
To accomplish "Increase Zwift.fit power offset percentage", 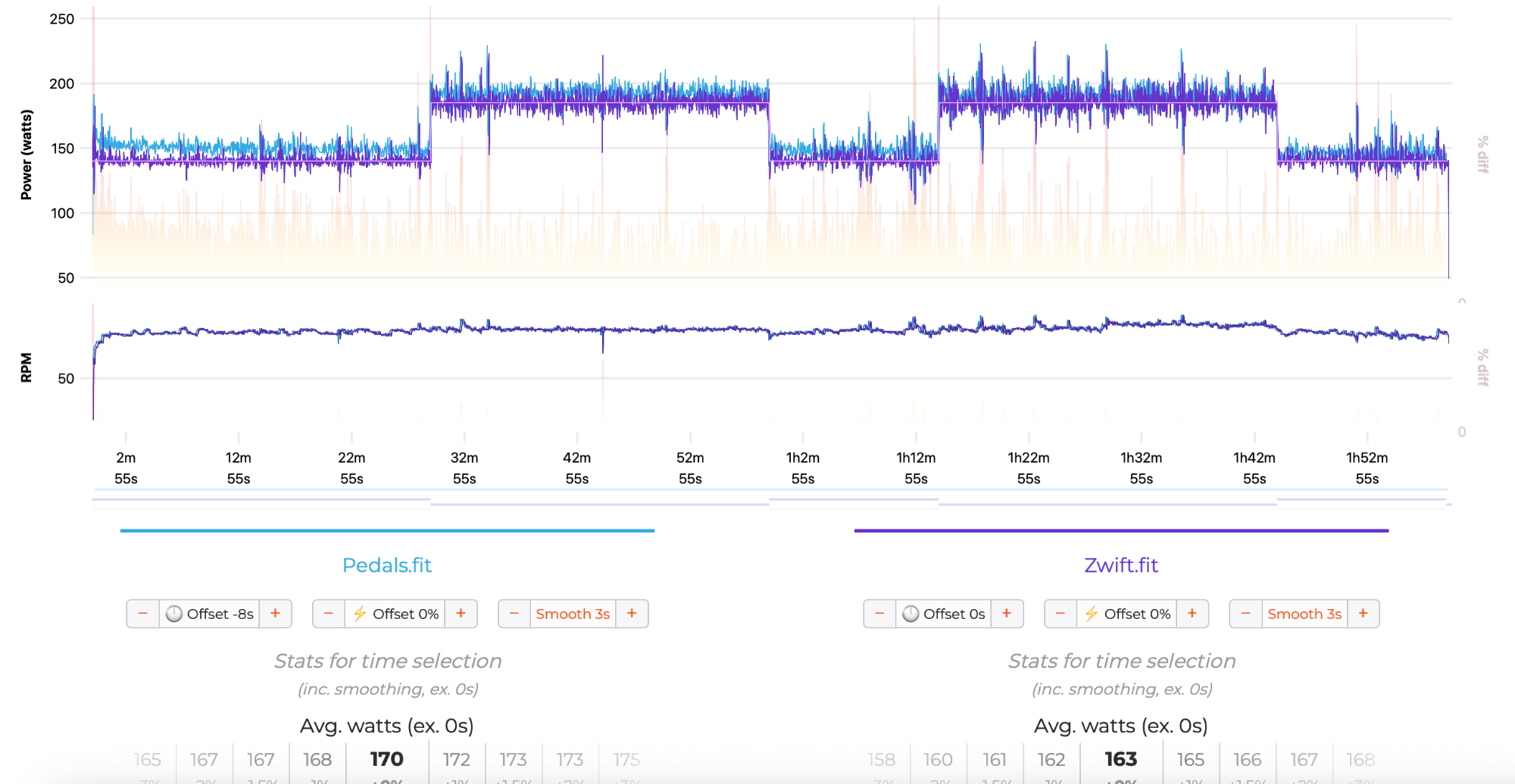I will pos(1192,614).
